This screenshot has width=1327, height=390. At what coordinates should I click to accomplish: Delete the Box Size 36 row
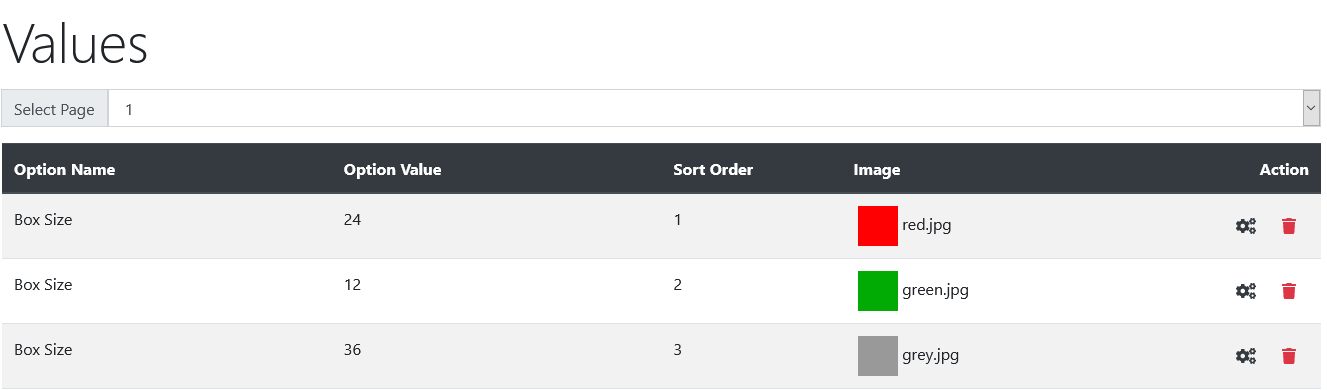tap(1289, 356)
